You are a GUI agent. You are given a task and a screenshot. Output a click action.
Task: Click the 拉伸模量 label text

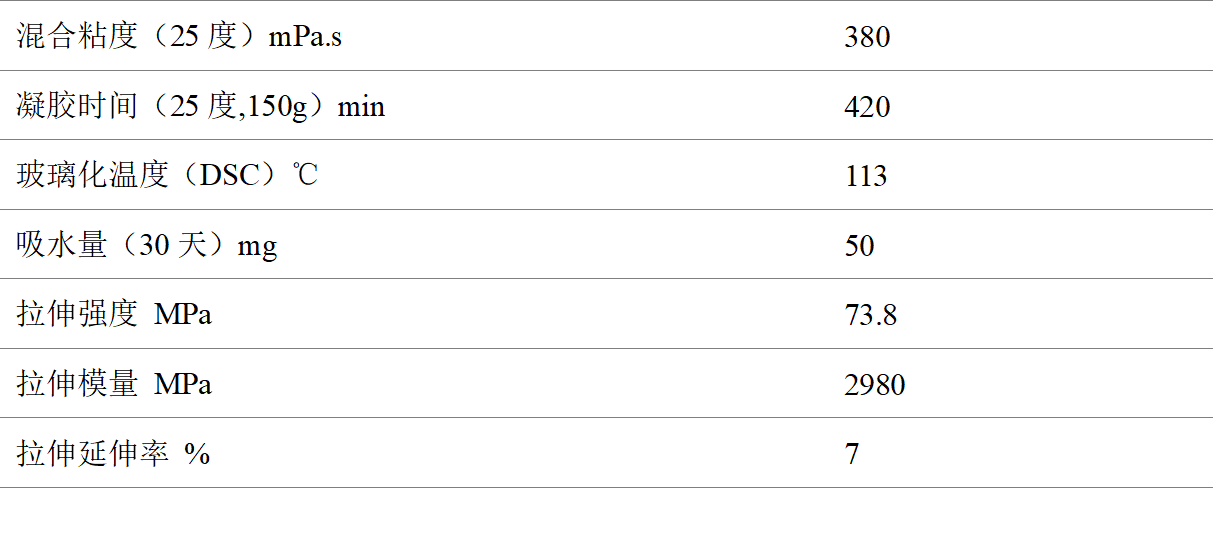point(76,384)
